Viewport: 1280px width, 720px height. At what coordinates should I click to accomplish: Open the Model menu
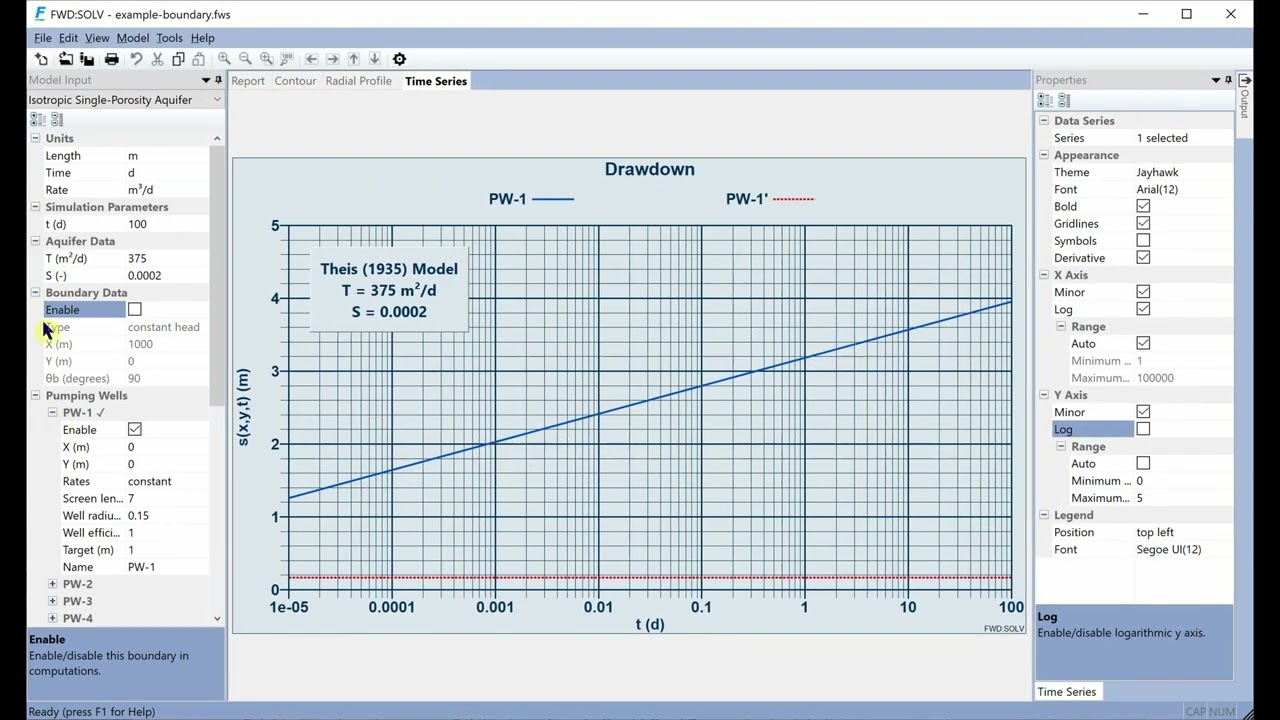pos(132,38)
